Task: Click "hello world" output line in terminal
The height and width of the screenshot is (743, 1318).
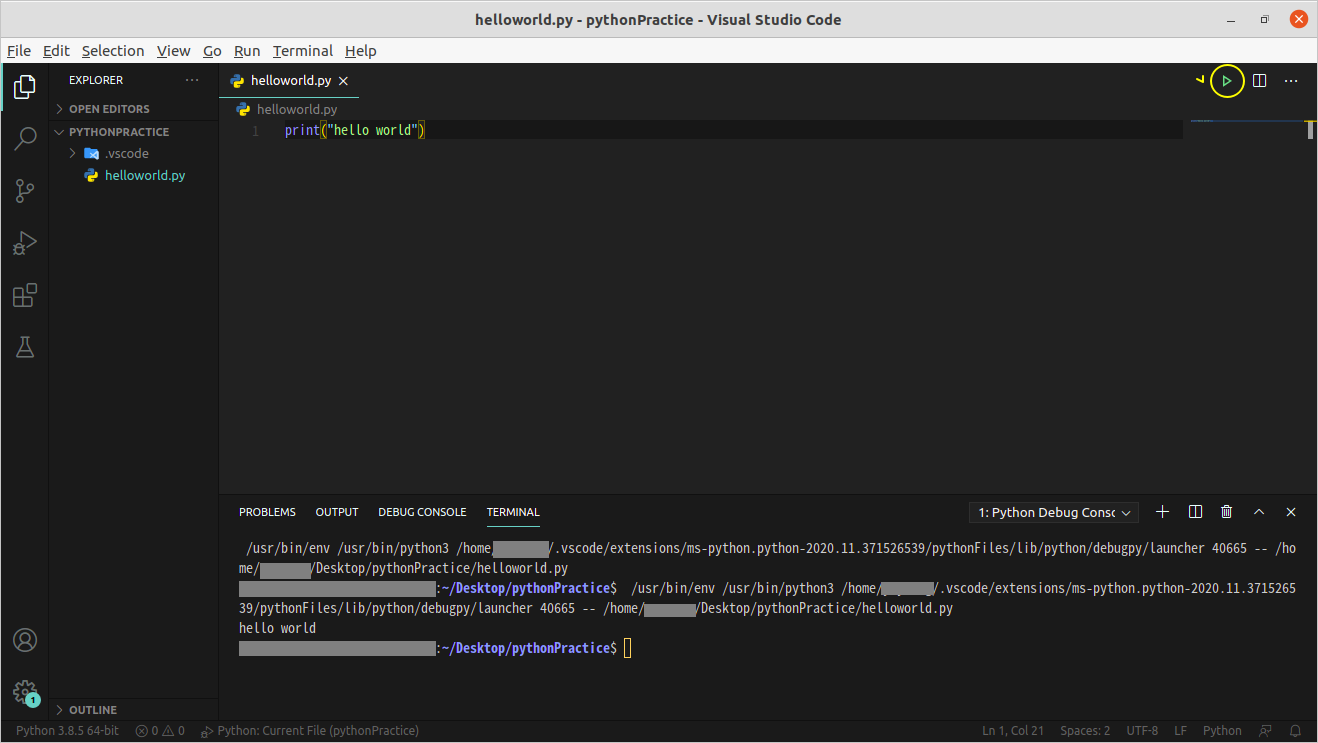Action: pyautogui.click(x=277, y=628)
